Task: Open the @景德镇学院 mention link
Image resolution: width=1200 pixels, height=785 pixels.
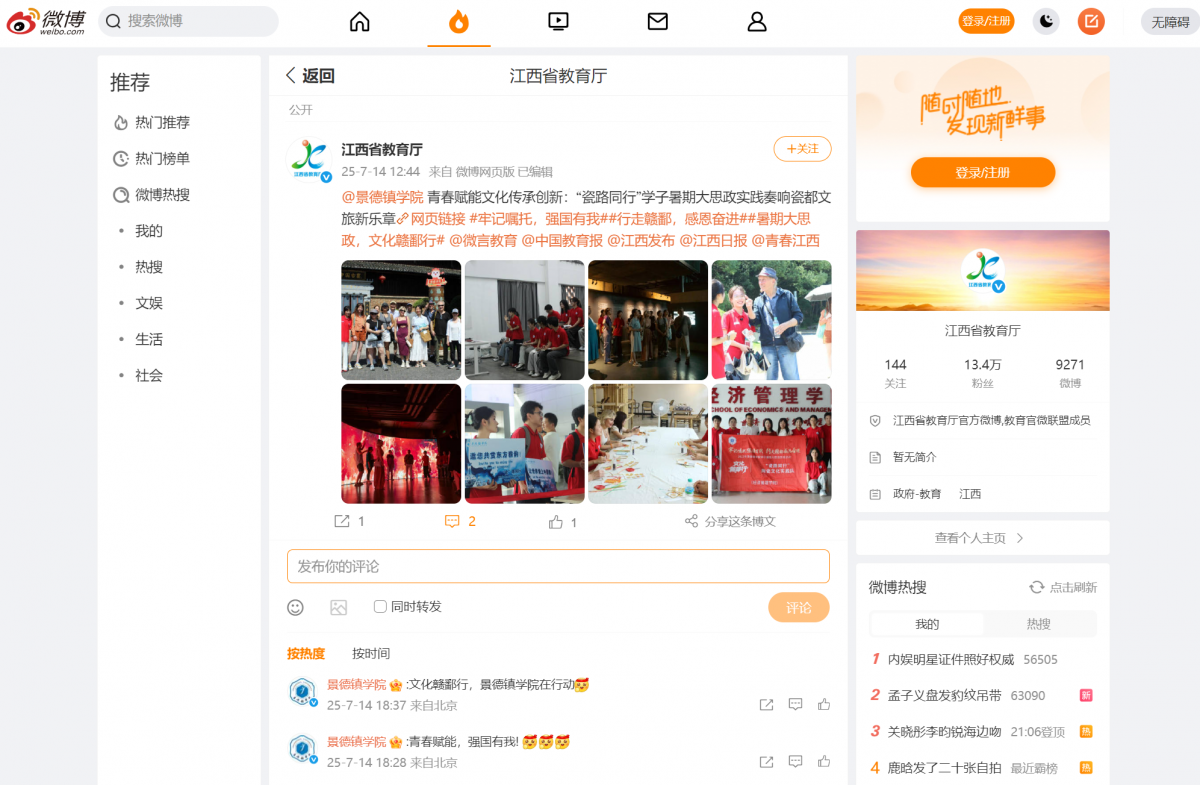Action: (383, 196)
